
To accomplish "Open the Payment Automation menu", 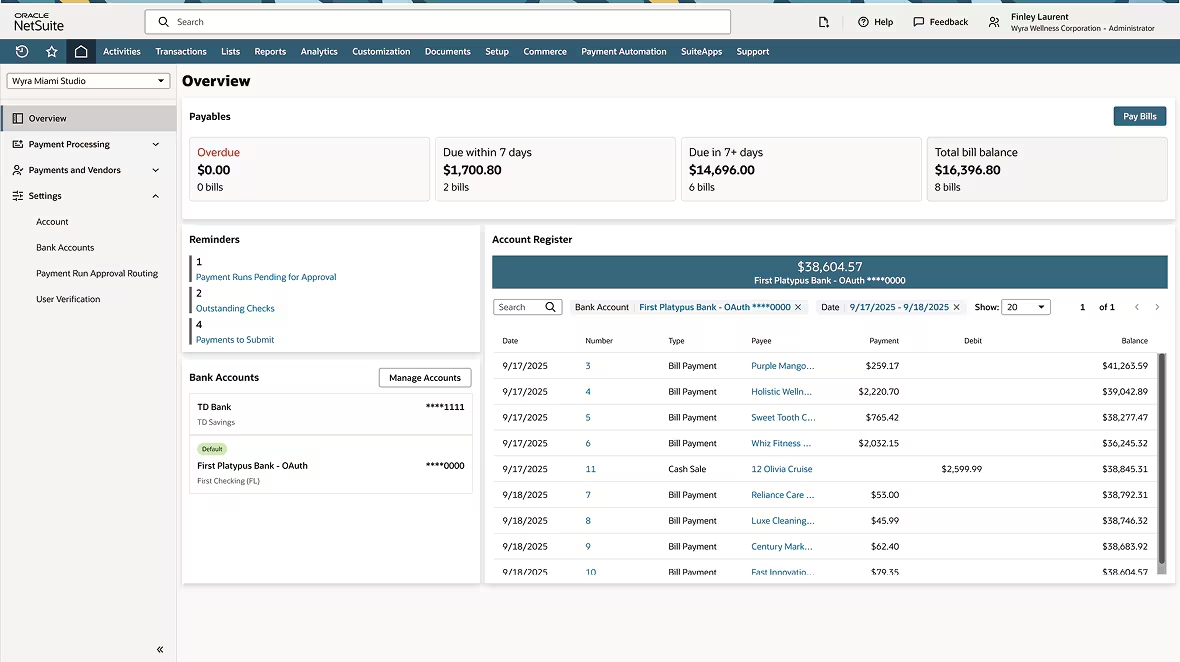I will point(624,51).
